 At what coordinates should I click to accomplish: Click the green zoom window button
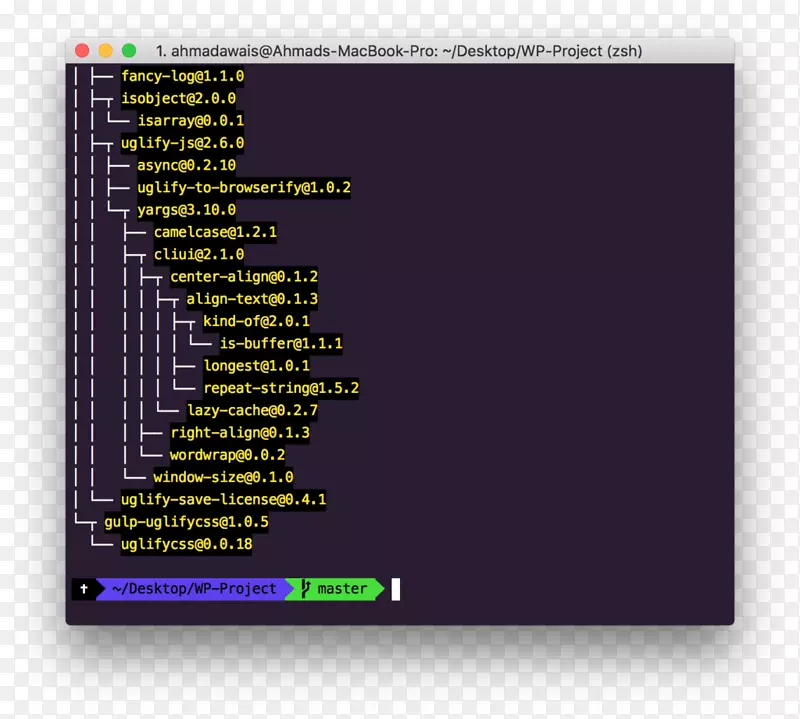[x=129, y=51]
